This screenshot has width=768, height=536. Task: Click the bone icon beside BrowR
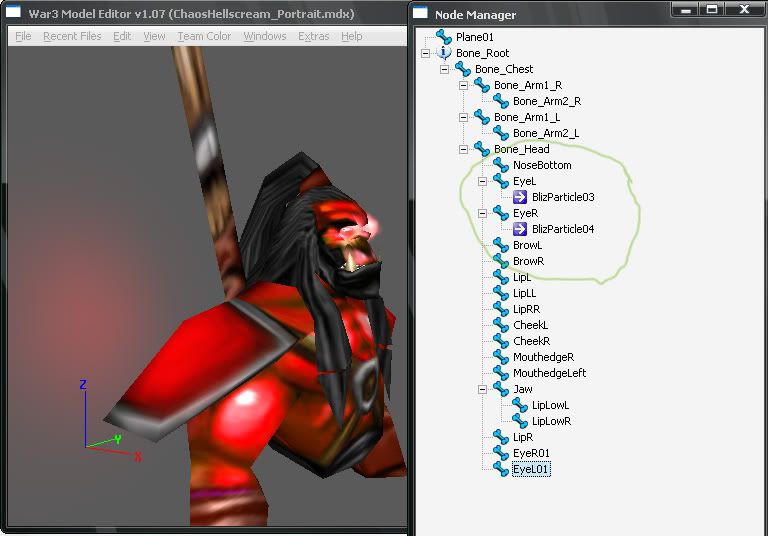click(x=501, y=261)
